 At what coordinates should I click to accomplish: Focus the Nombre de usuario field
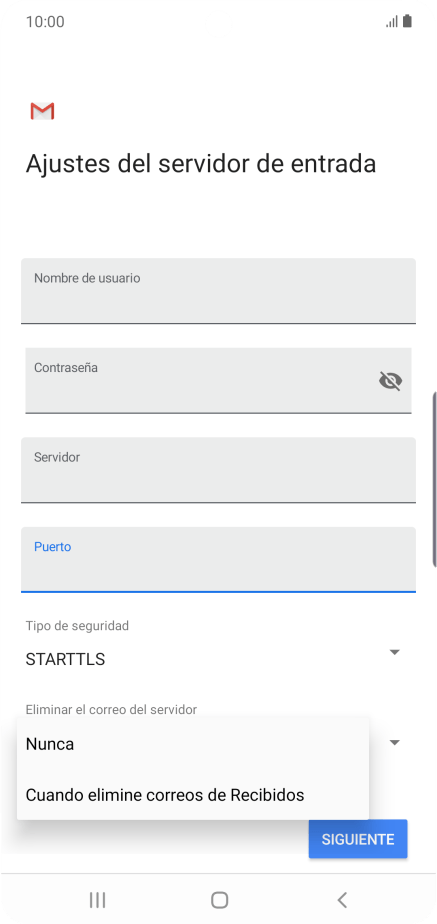click(218, 291)
